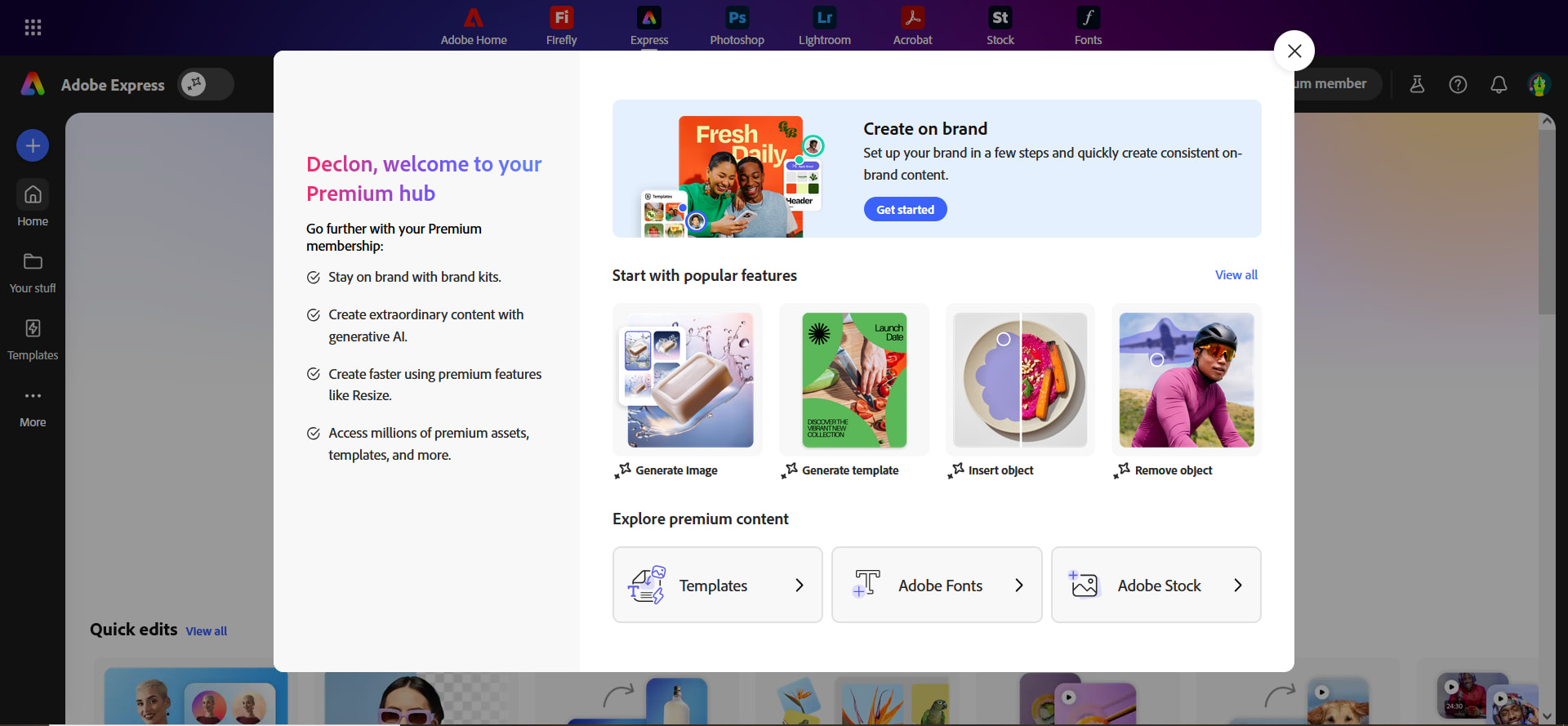Expand the Adobe Fonts card chevron
The image size is (1568, 726).
[1018, 585]
